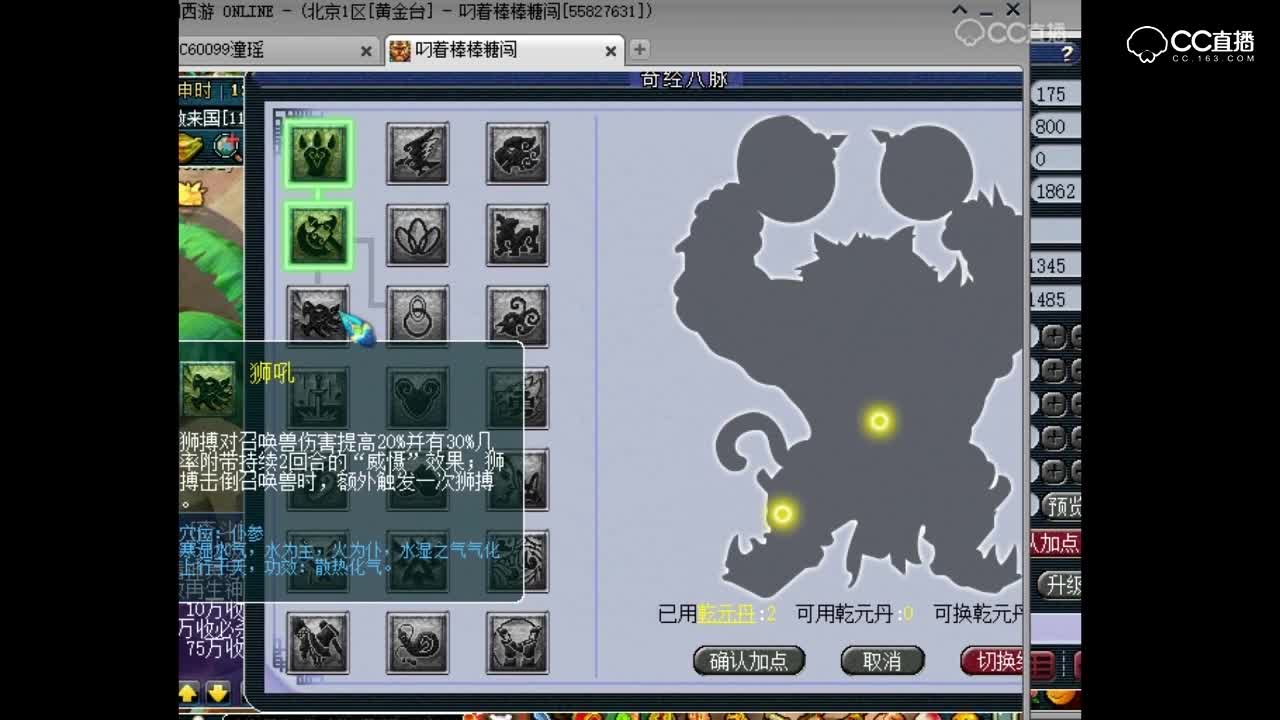Increase attribute with plus below 1485
This screenshot has width=1280, height=720.
click(1053, 336)
